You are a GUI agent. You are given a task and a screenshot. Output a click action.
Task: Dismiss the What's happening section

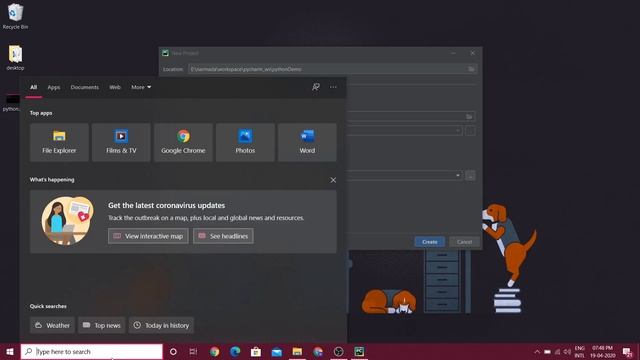(333, 180)
